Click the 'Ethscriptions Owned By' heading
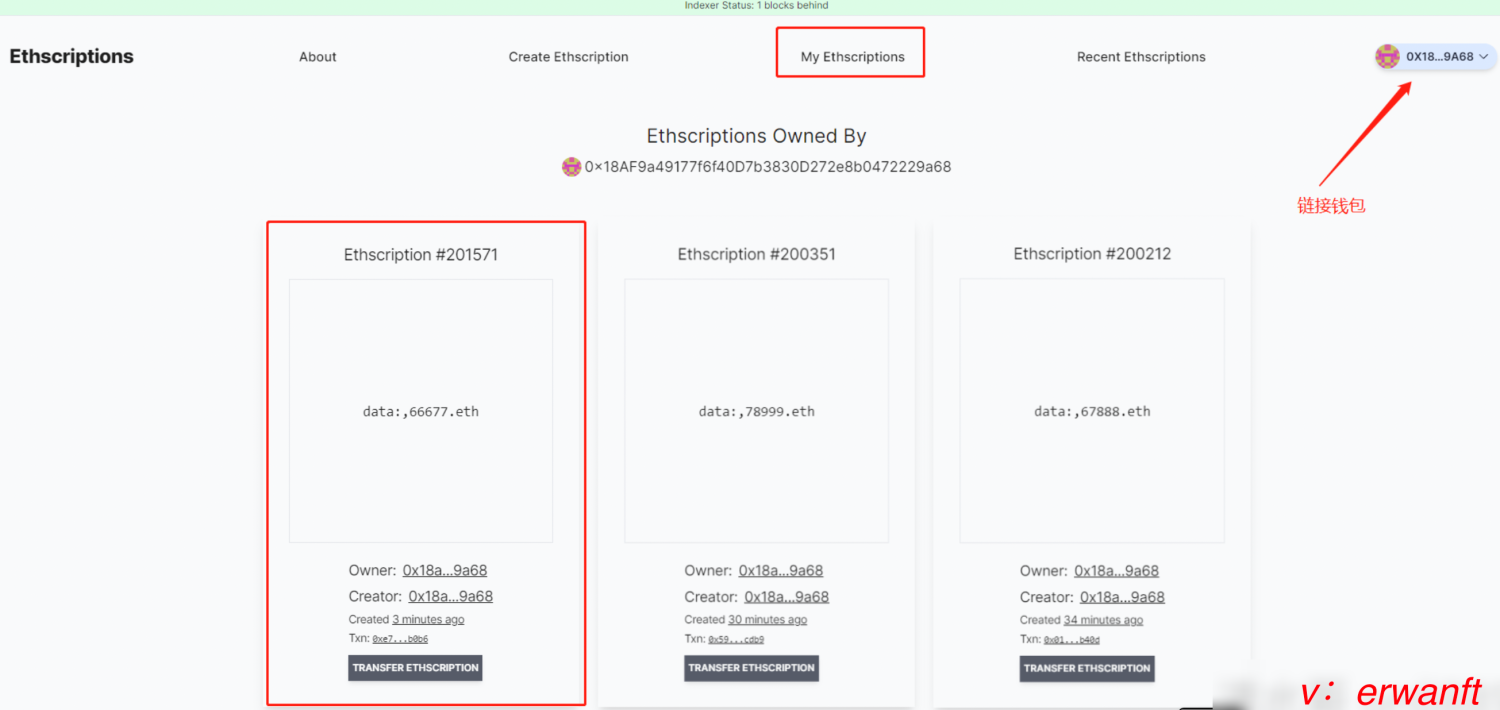 pos(756,136)
